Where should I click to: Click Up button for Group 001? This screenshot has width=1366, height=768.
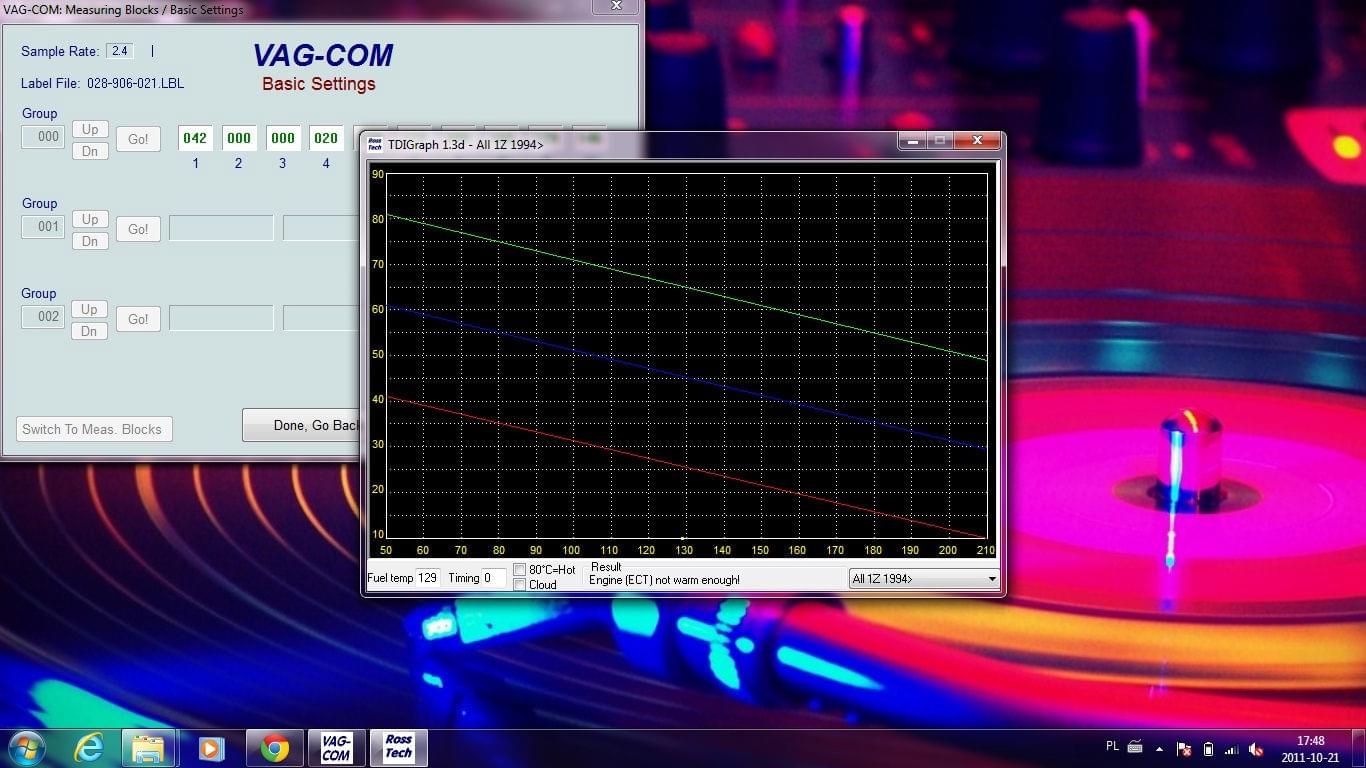pyautogui.click(x=90, y=219)
